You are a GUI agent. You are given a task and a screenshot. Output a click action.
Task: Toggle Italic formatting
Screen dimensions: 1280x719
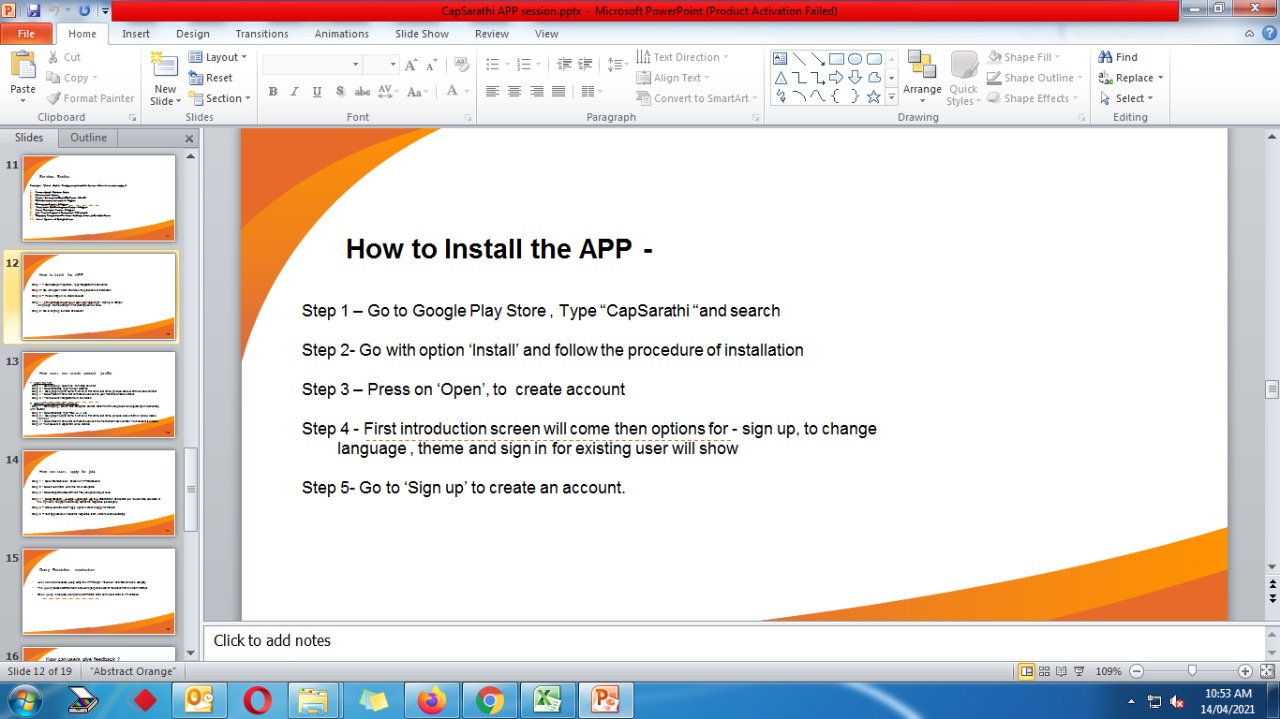[295, 91]
